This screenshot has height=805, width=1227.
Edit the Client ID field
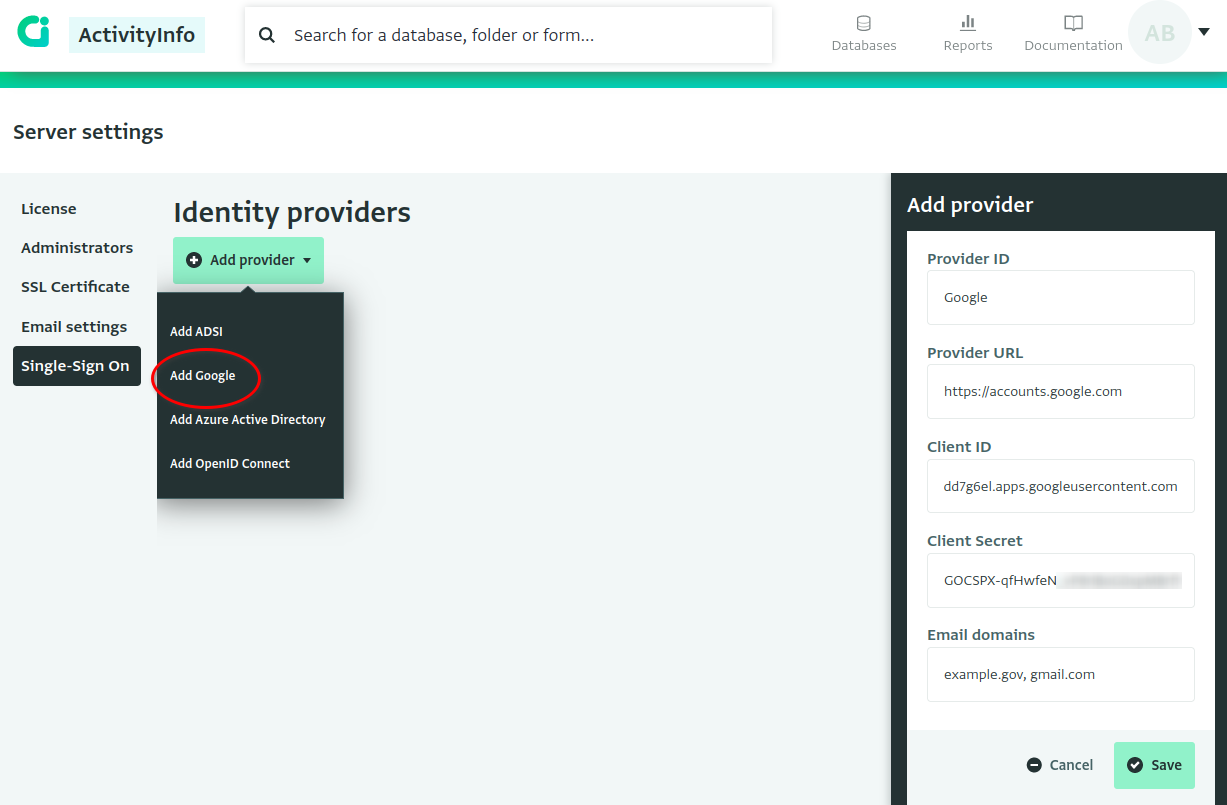1060,486
